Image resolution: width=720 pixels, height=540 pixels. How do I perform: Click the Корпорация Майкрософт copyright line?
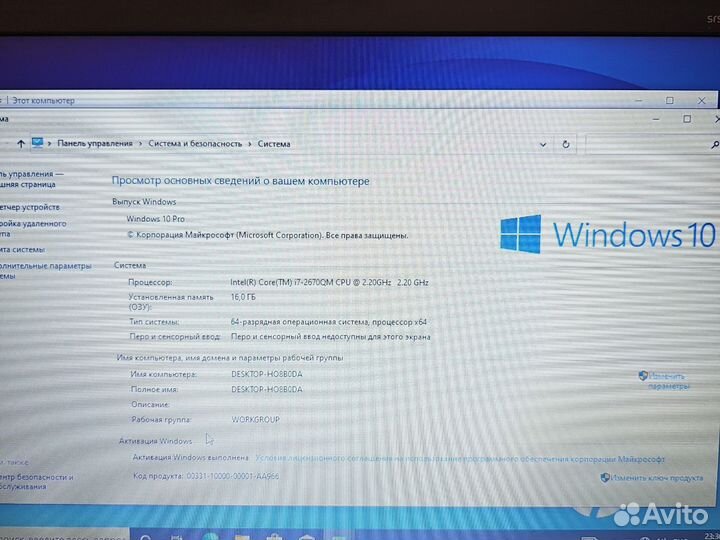pyautogui.click(x=267, y=235)
